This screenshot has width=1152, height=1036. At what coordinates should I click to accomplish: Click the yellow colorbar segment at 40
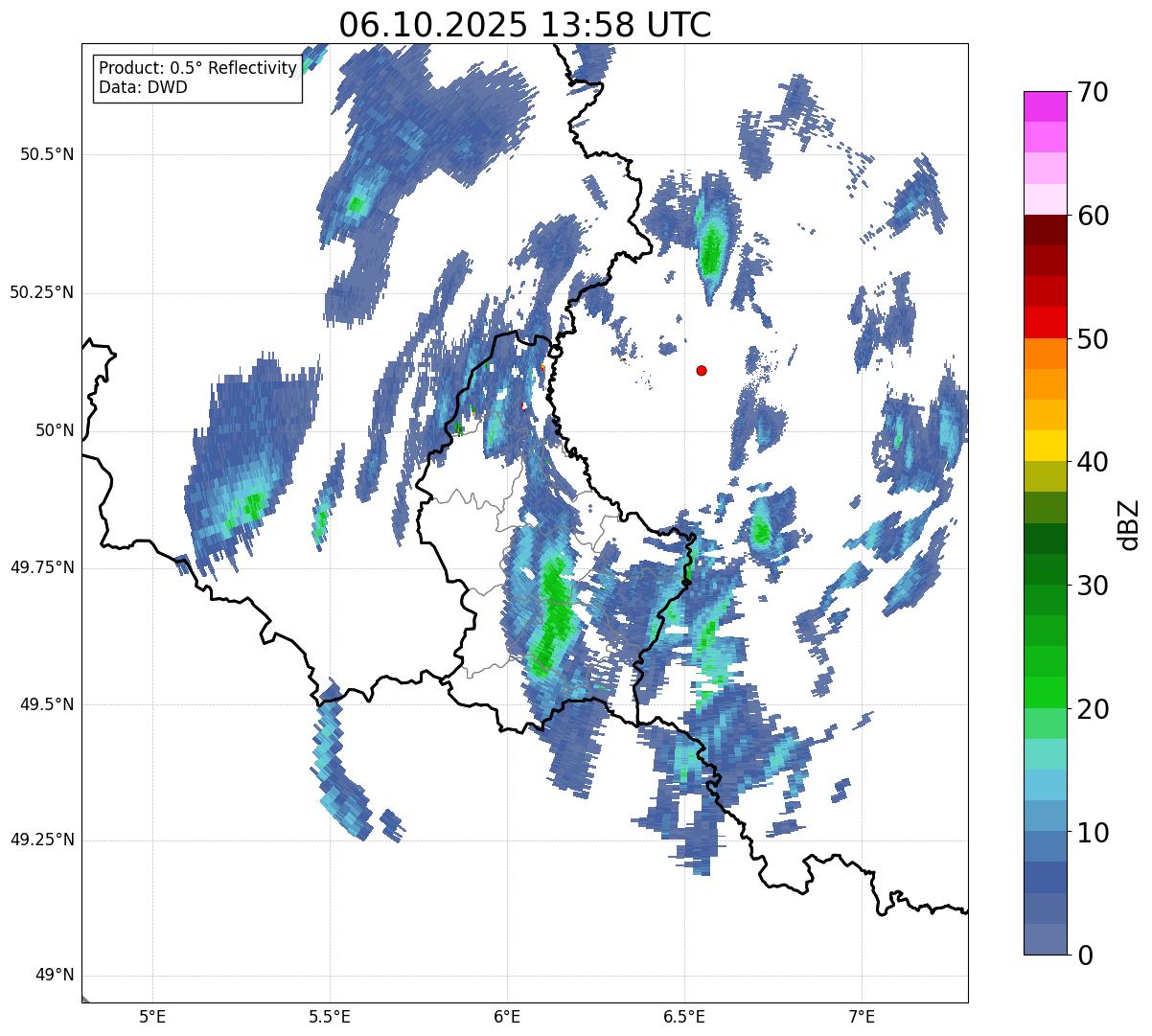click(1045, 446)
